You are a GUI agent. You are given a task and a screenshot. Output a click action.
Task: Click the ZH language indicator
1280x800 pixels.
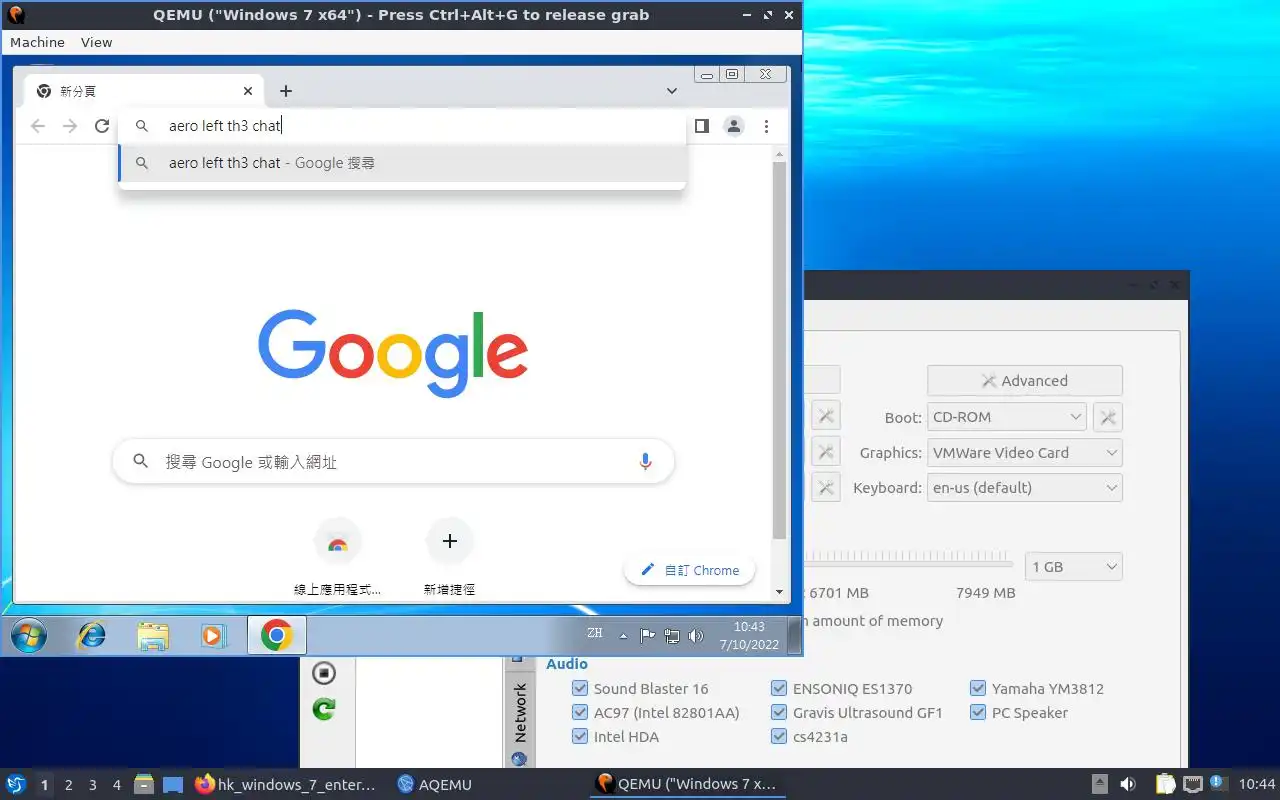(x=595, y=633)
